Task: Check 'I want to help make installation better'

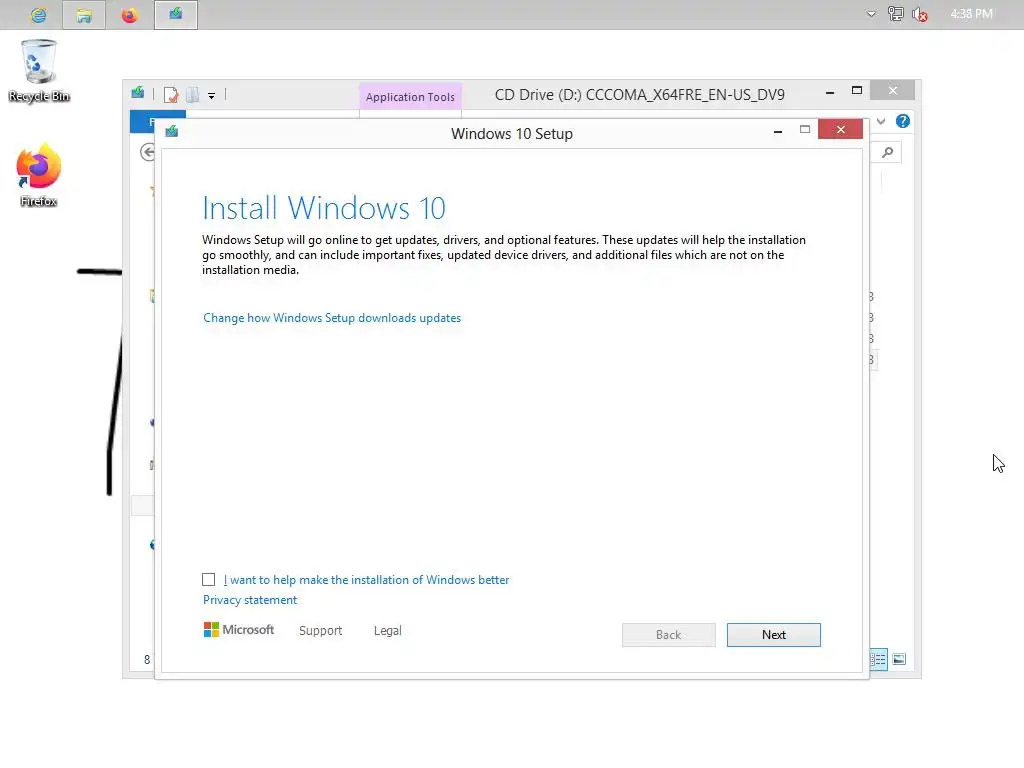Action: click(x=208, y=579)
